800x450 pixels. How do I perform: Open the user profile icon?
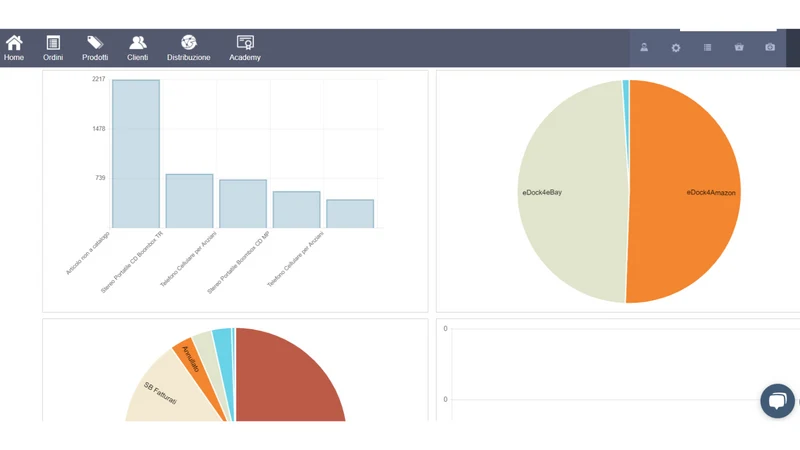pyautogui.click(x=644, y=47)
